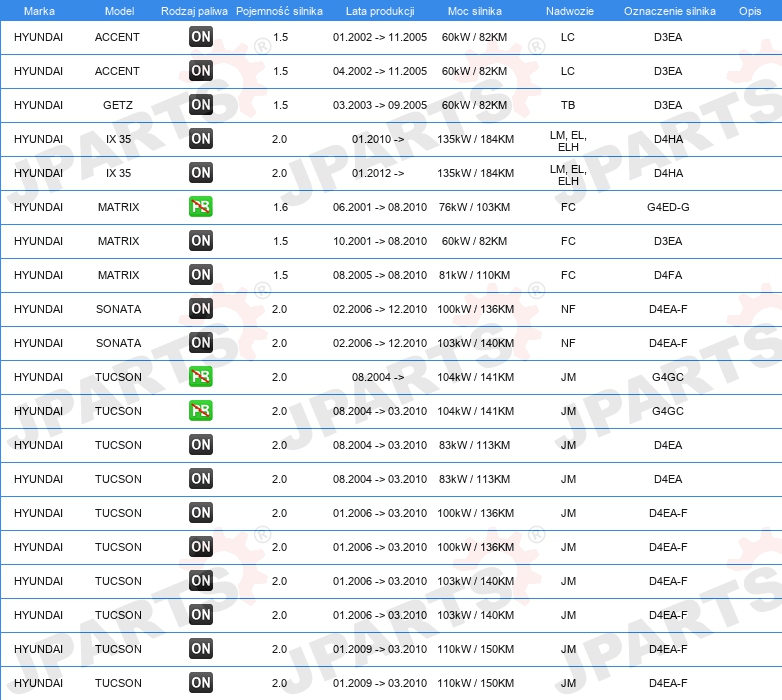The height and width of the screenshot is (700, 782).
Task: Click the 81kW / 110KM power cell
Action: point(474,275)
